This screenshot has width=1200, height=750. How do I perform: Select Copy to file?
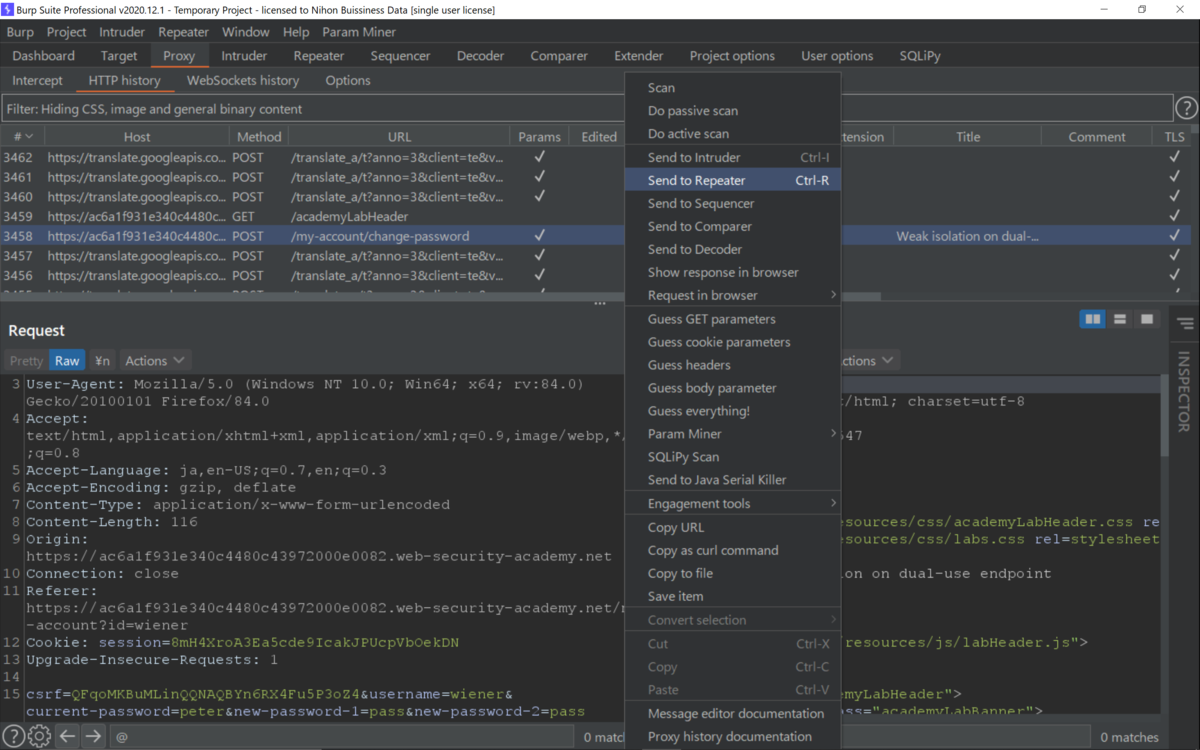[732, 573]
